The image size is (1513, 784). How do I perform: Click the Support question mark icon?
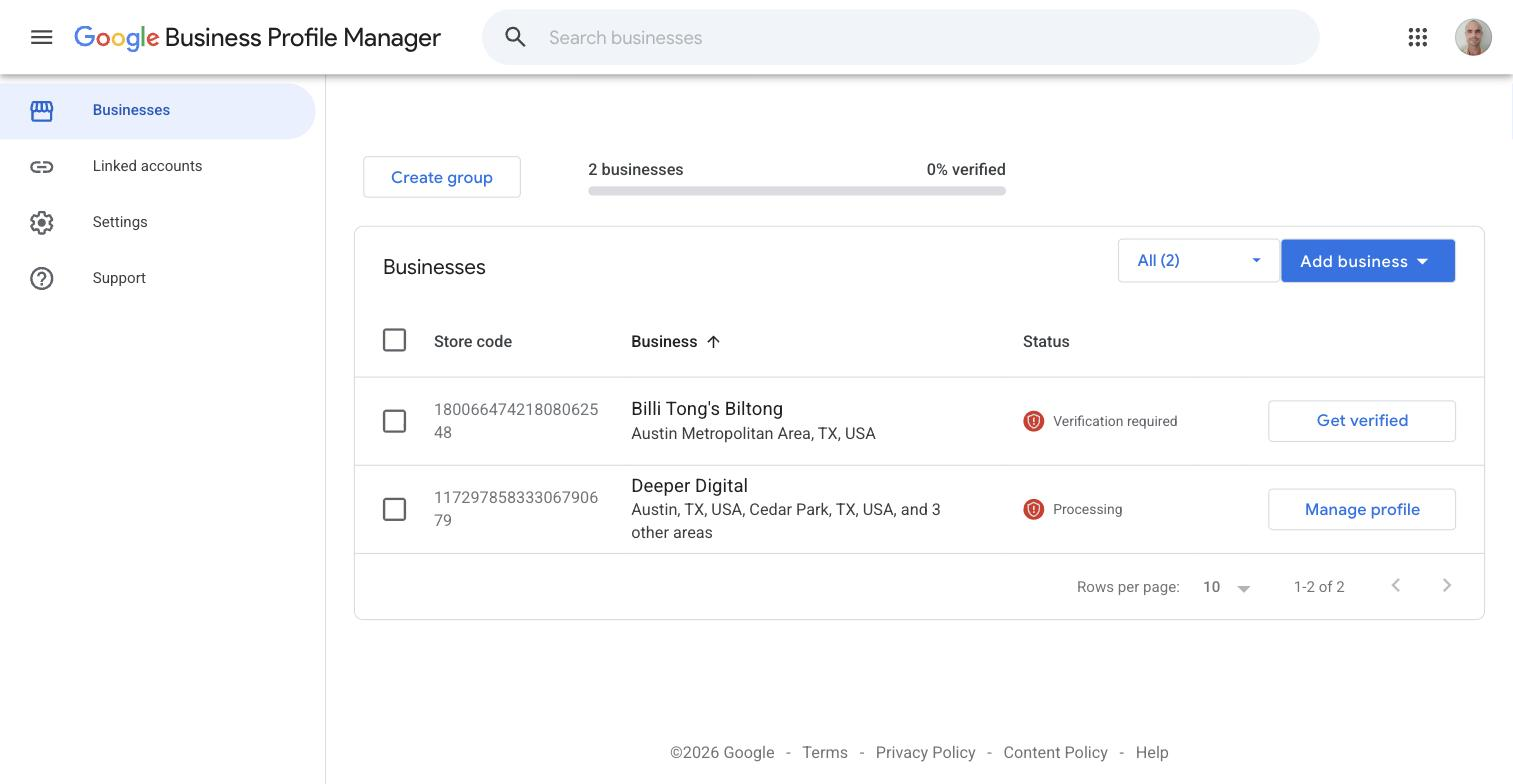pos(41,278)
